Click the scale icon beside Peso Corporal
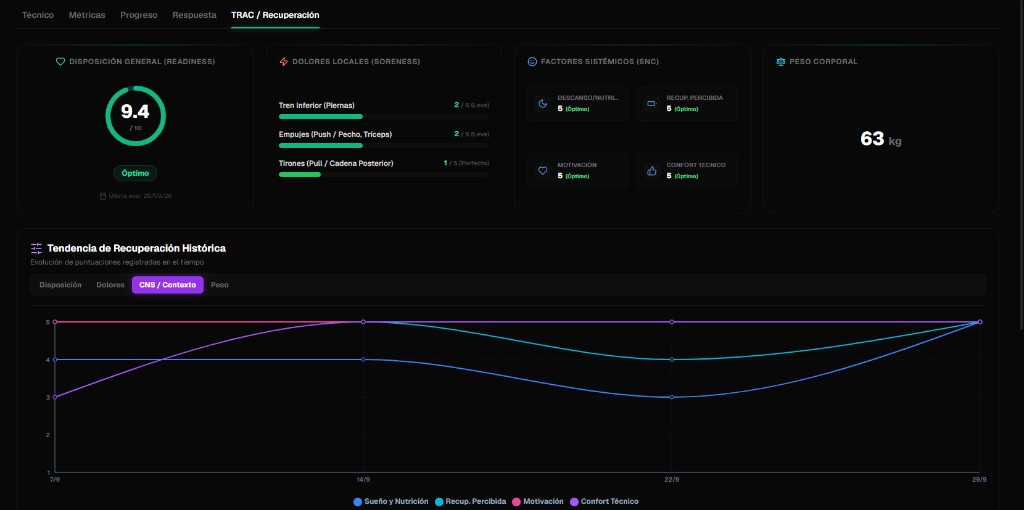Screen dimensions: 1024x510 click(x=780, y=61)
